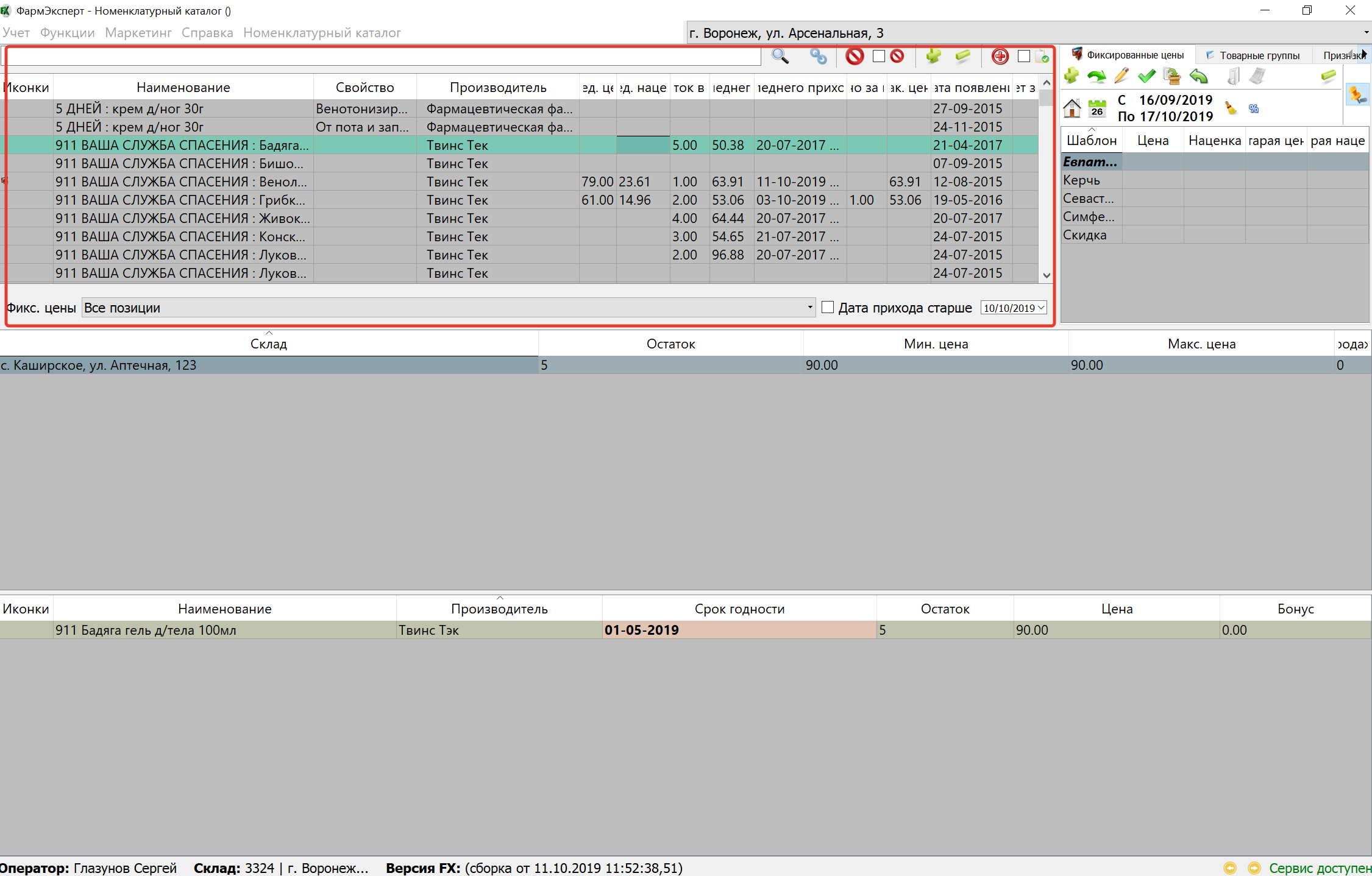Toggle the checkbox next to the red plus icon
This screenshot has height=876, width=1372.
coord(1024,57)
